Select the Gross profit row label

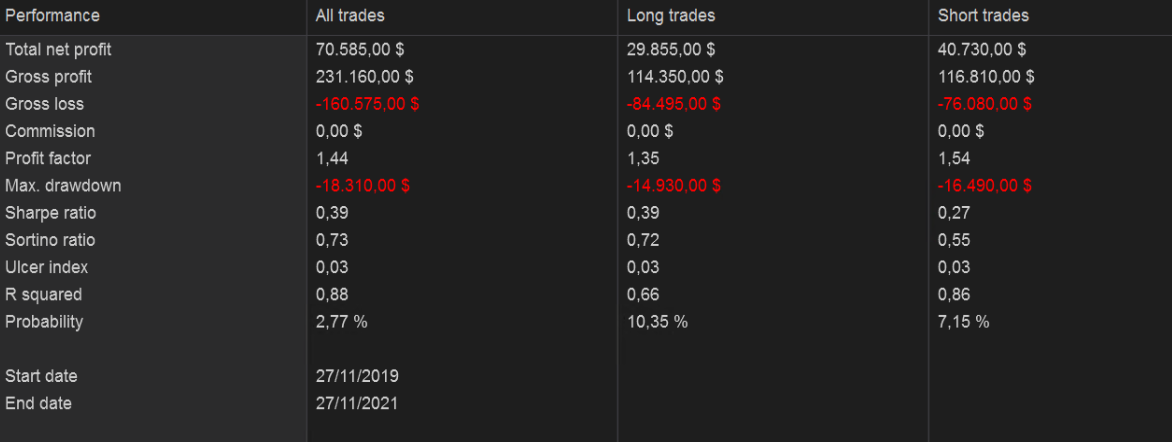49,76
